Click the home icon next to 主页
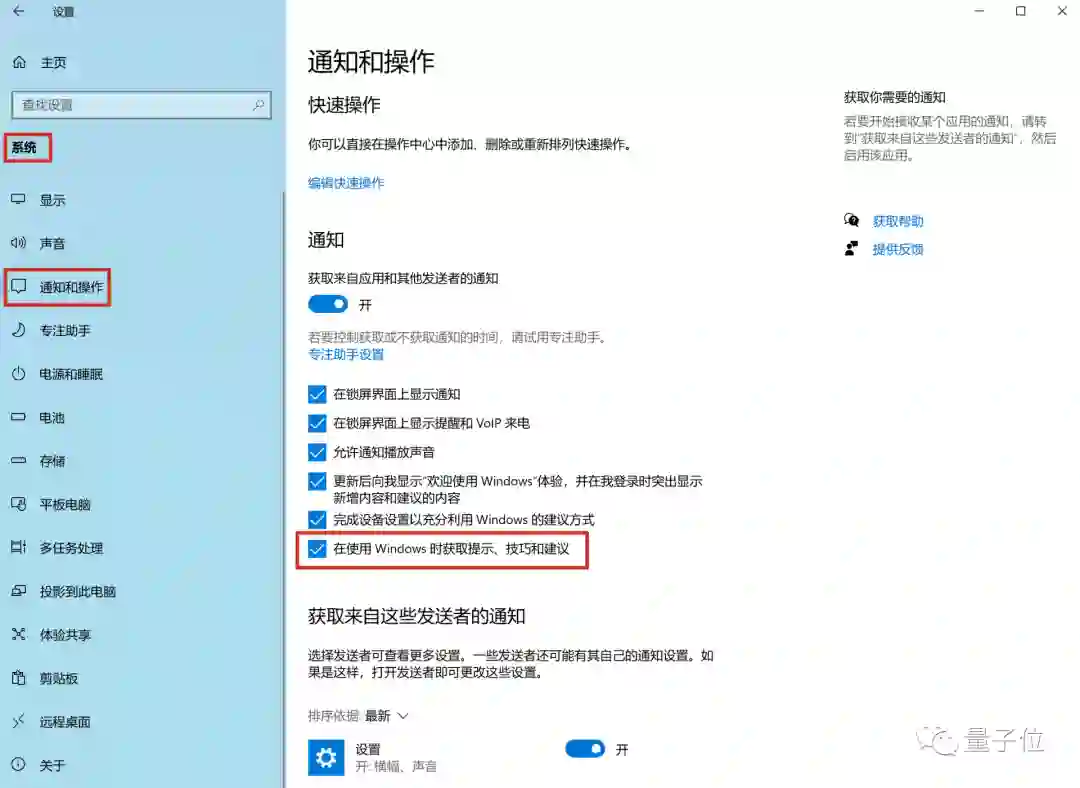The width and height of the screenshot is (1080, 788). tap(19, 63)
